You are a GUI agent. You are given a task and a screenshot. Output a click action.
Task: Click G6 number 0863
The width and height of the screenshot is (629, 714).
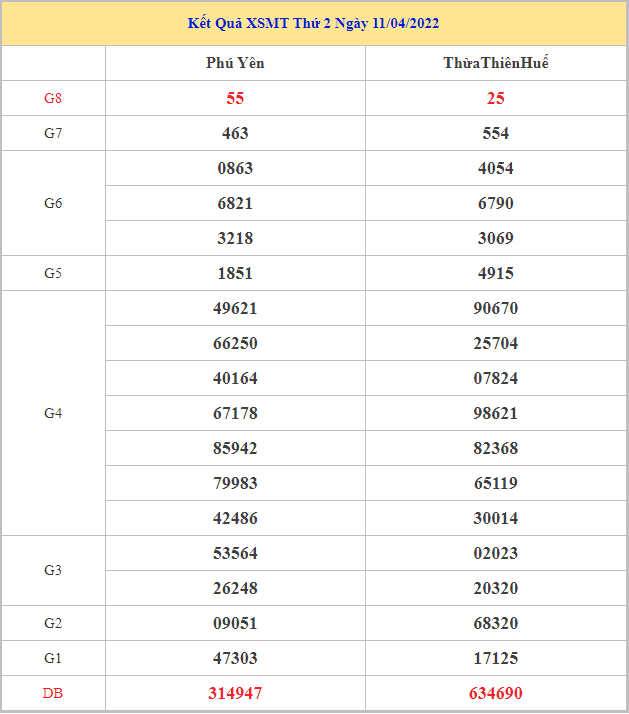pyautogui.click(x=235, y=168)
